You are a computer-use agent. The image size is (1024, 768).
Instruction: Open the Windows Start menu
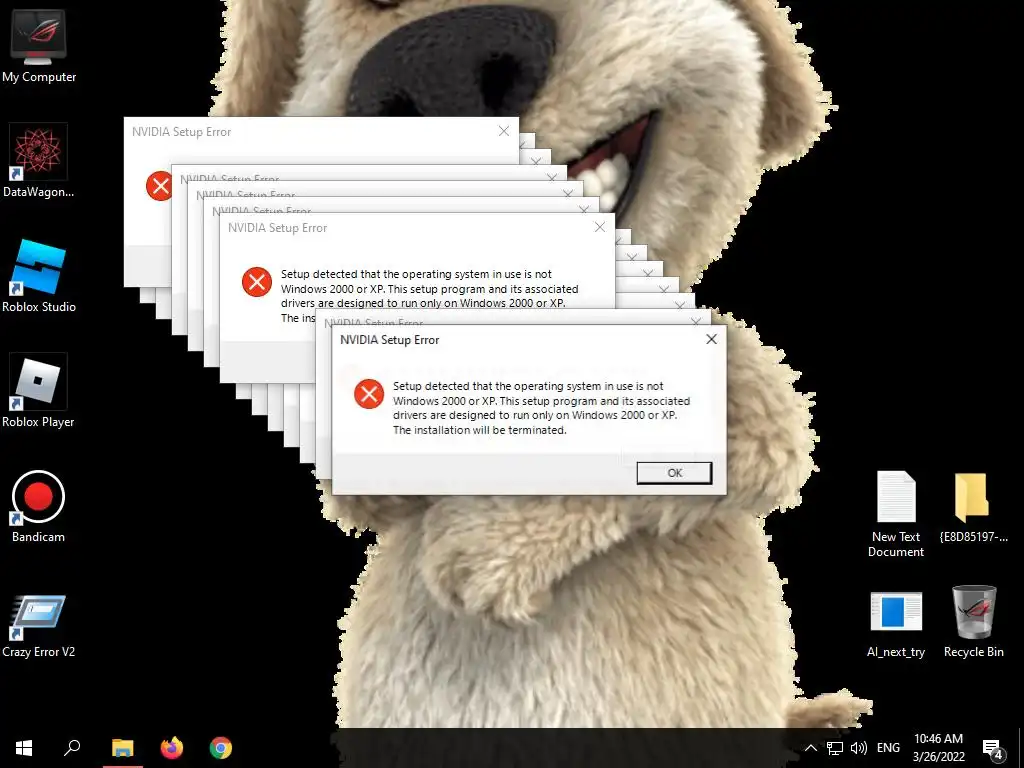point(24,748)
